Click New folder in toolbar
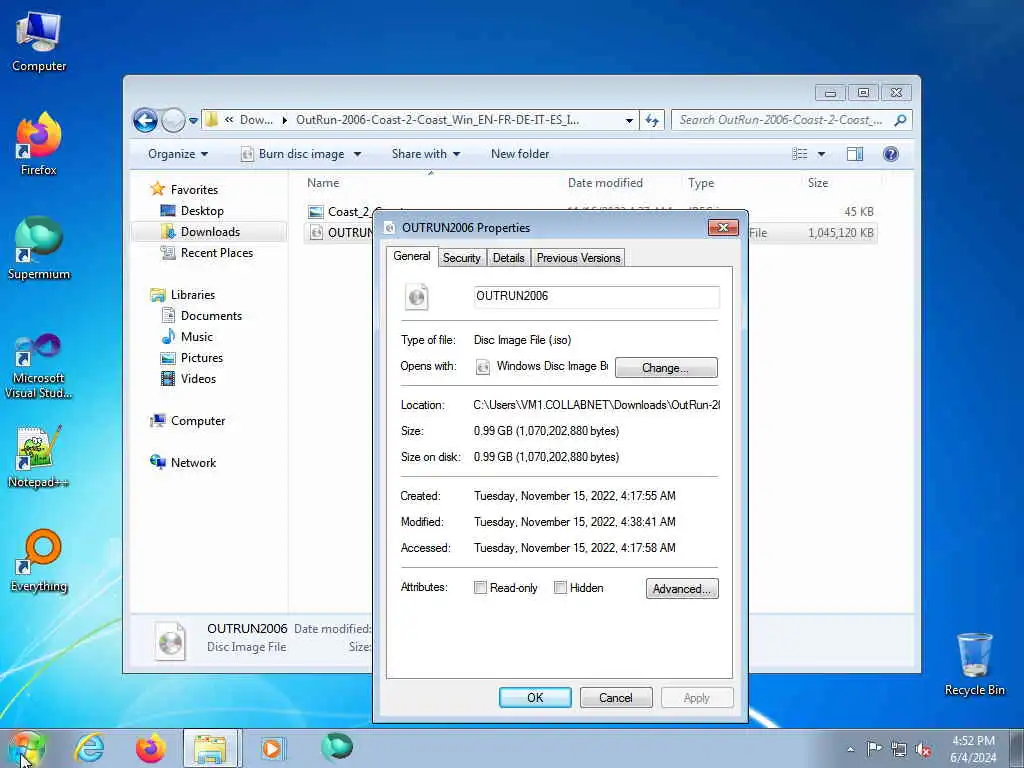 [x=520, y=154]
